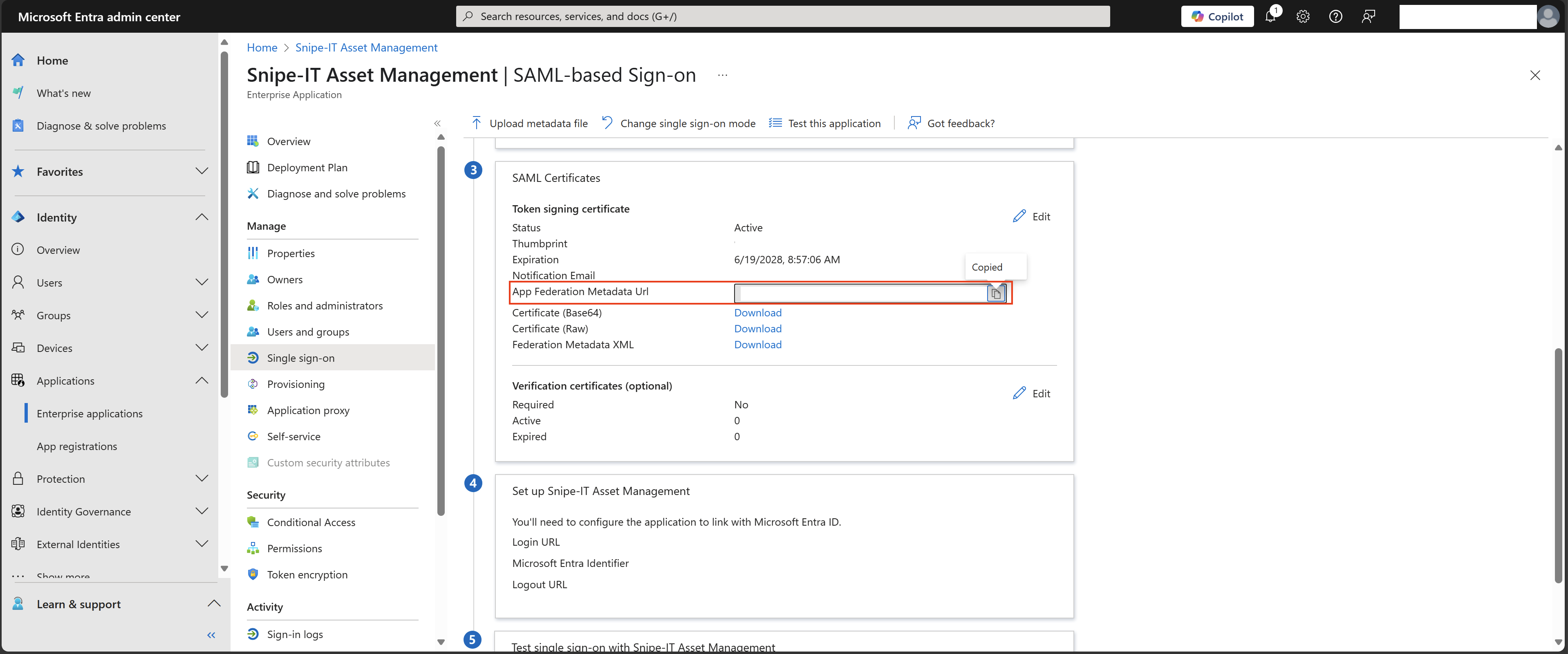The image size is (1568, 654).
Task: Click Change single sign-on mode
Action: point(678,123)
